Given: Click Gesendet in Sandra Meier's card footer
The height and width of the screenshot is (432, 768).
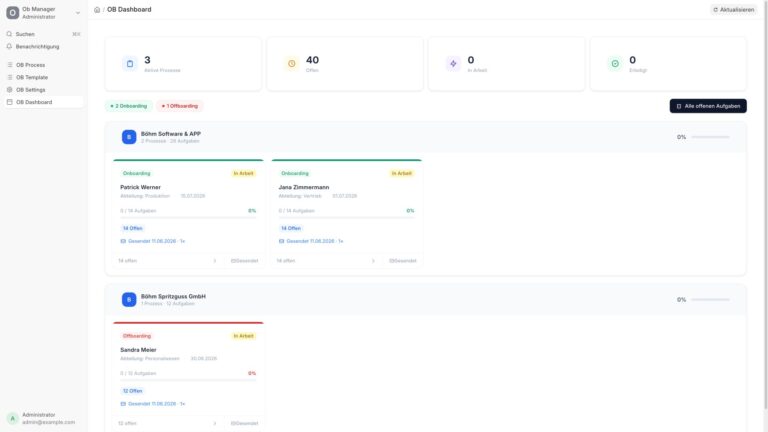Looking at the screenshot, I should click(244, 423).
